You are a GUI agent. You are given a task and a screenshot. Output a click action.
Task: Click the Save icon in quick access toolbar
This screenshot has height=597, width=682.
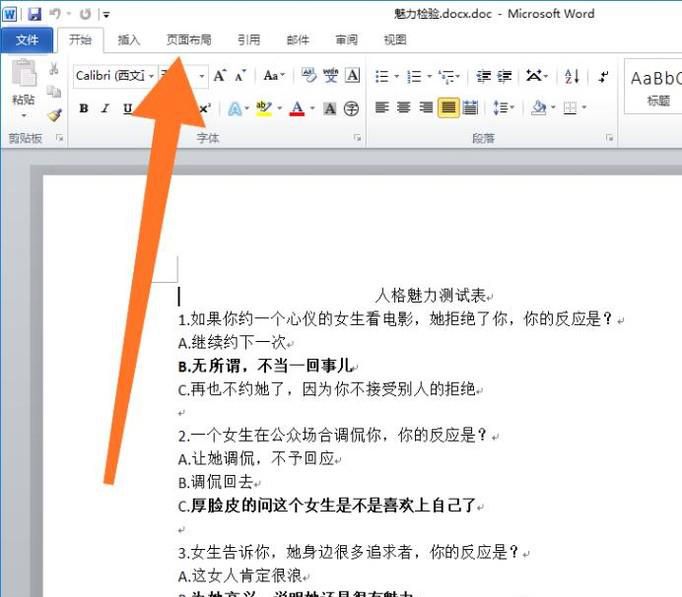point(35,14)
